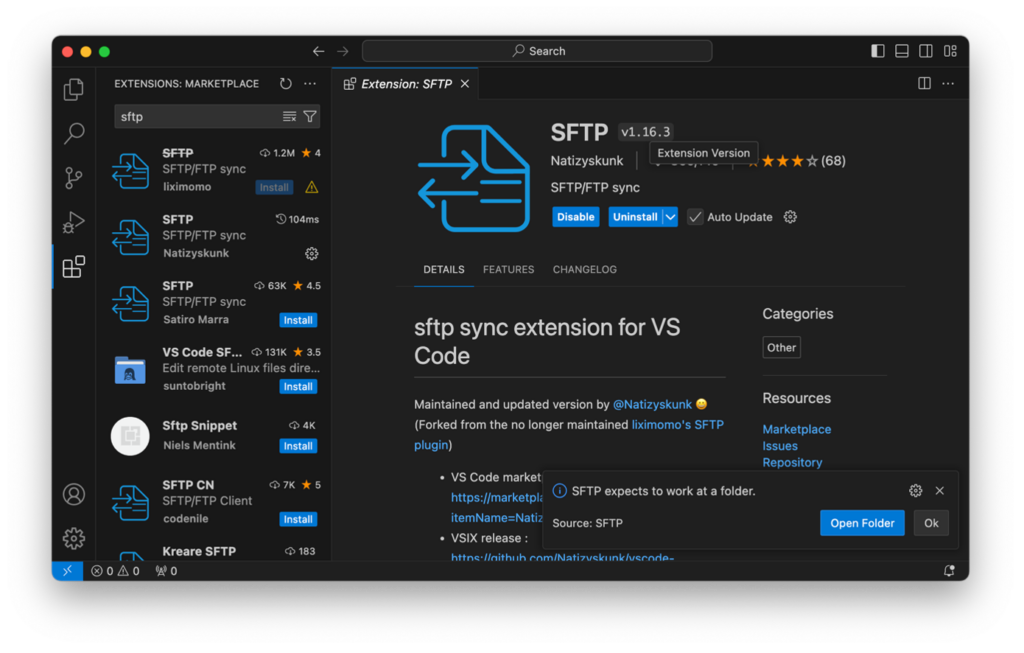Select the Extension: SFTP editor tab
The height and width of the screenshot is (653, 1024).
click(405, 84)
